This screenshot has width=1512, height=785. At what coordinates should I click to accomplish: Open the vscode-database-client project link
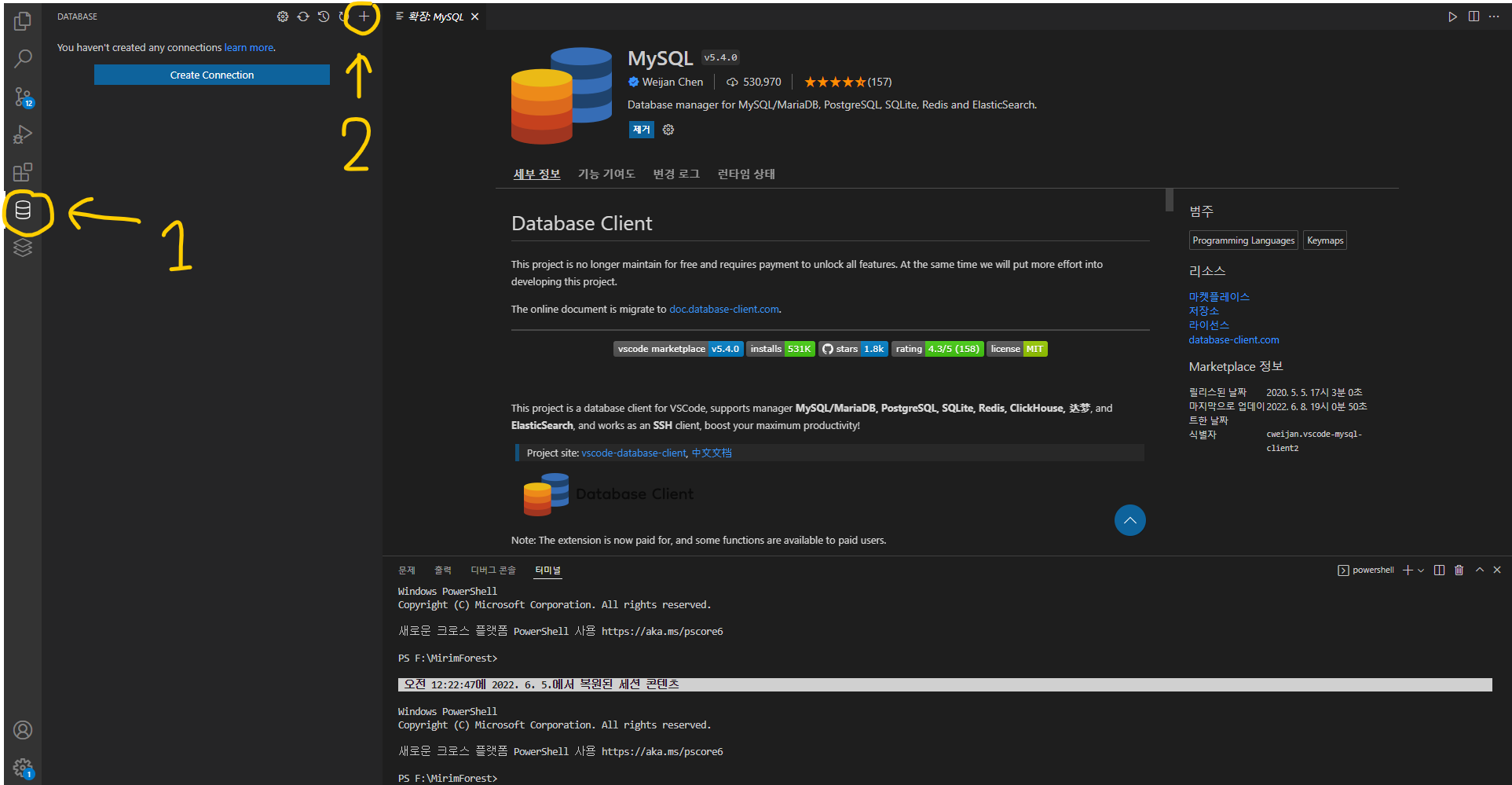pyautogui.click(x=634, y=453)
